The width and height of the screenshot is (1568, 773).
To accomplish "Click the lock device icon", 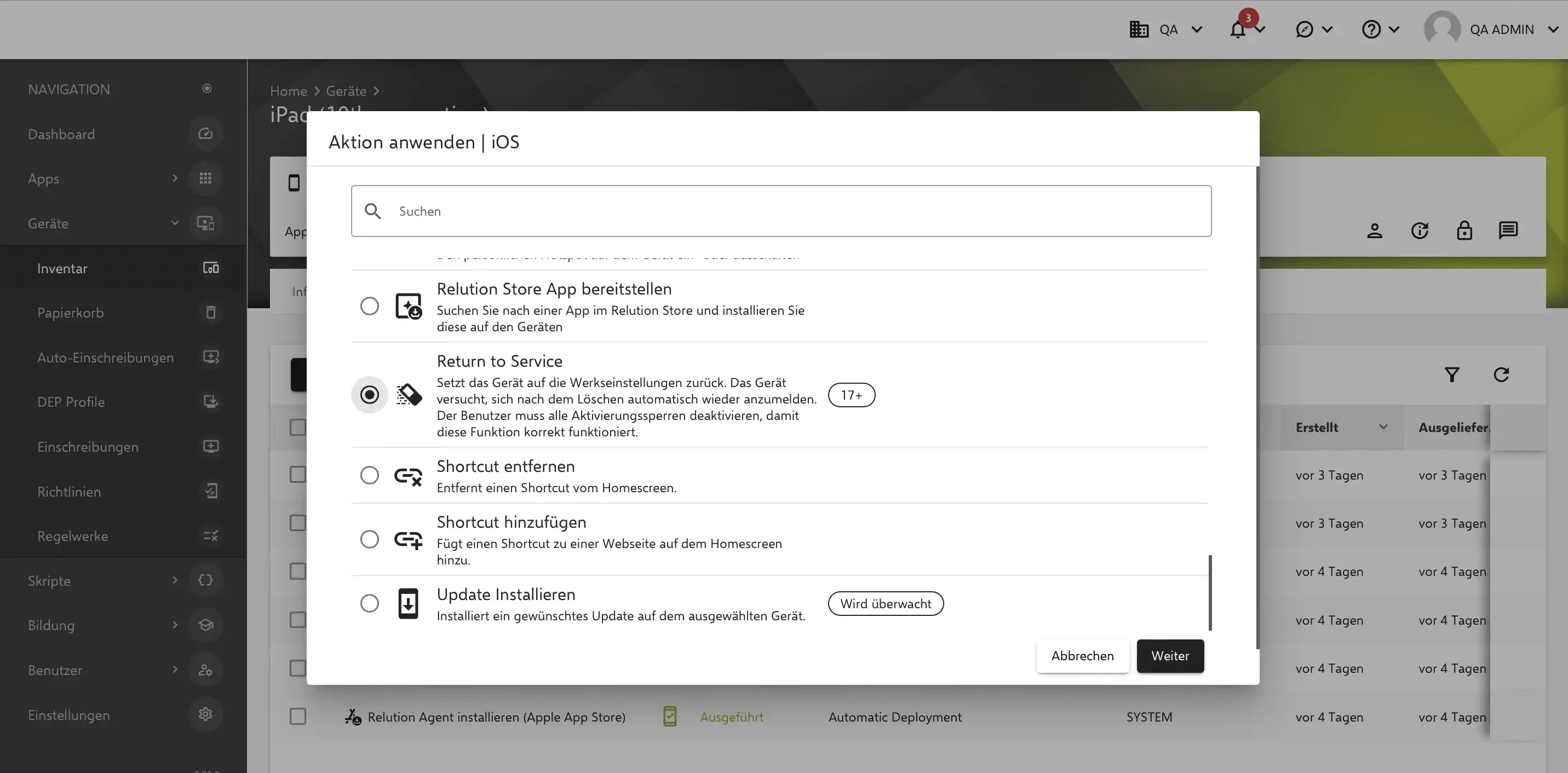I will click(x=1464, y=231).
